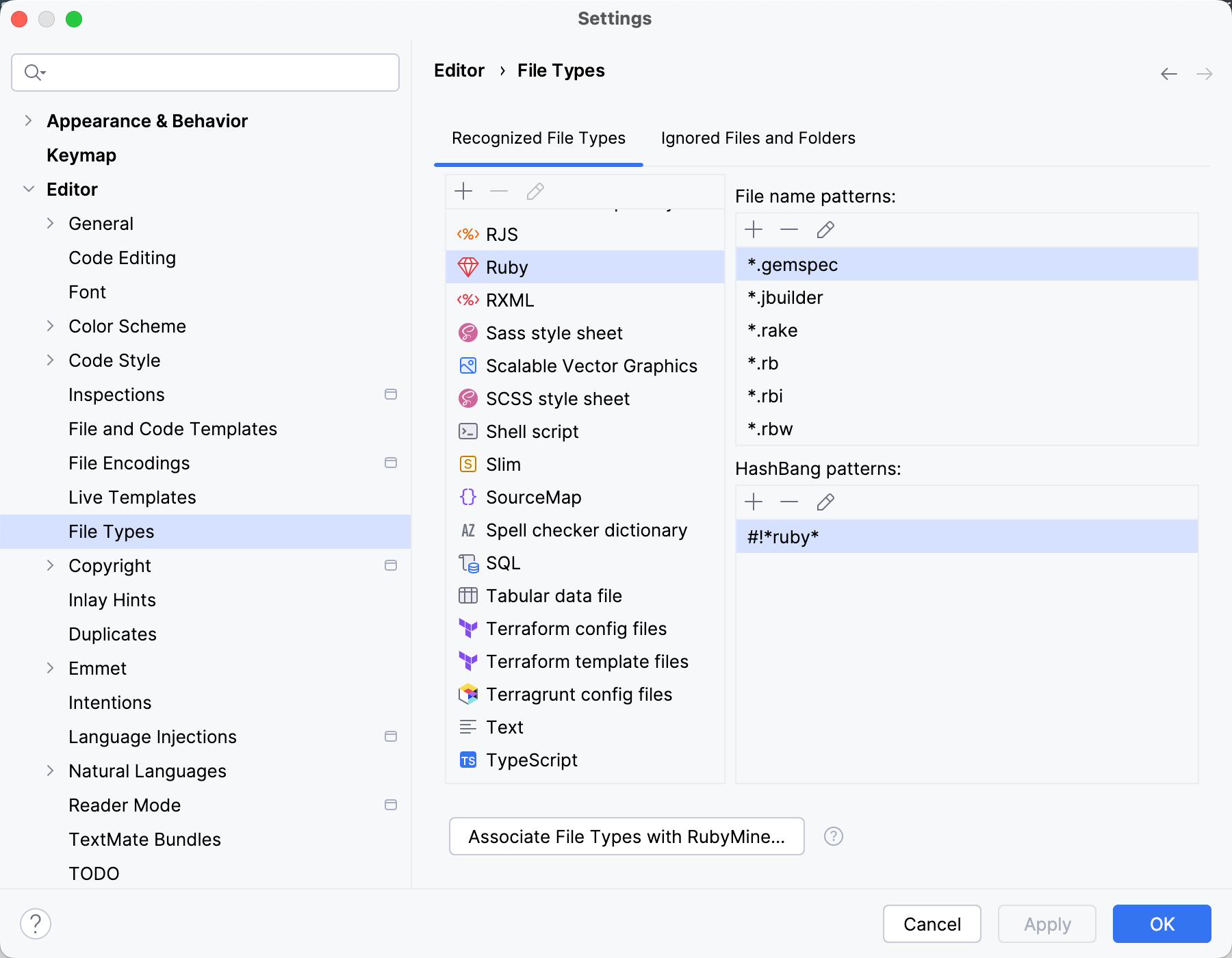Remove the *.gemspec pattern
Screen dimensions: 1232x958
(x=789, y=229)
